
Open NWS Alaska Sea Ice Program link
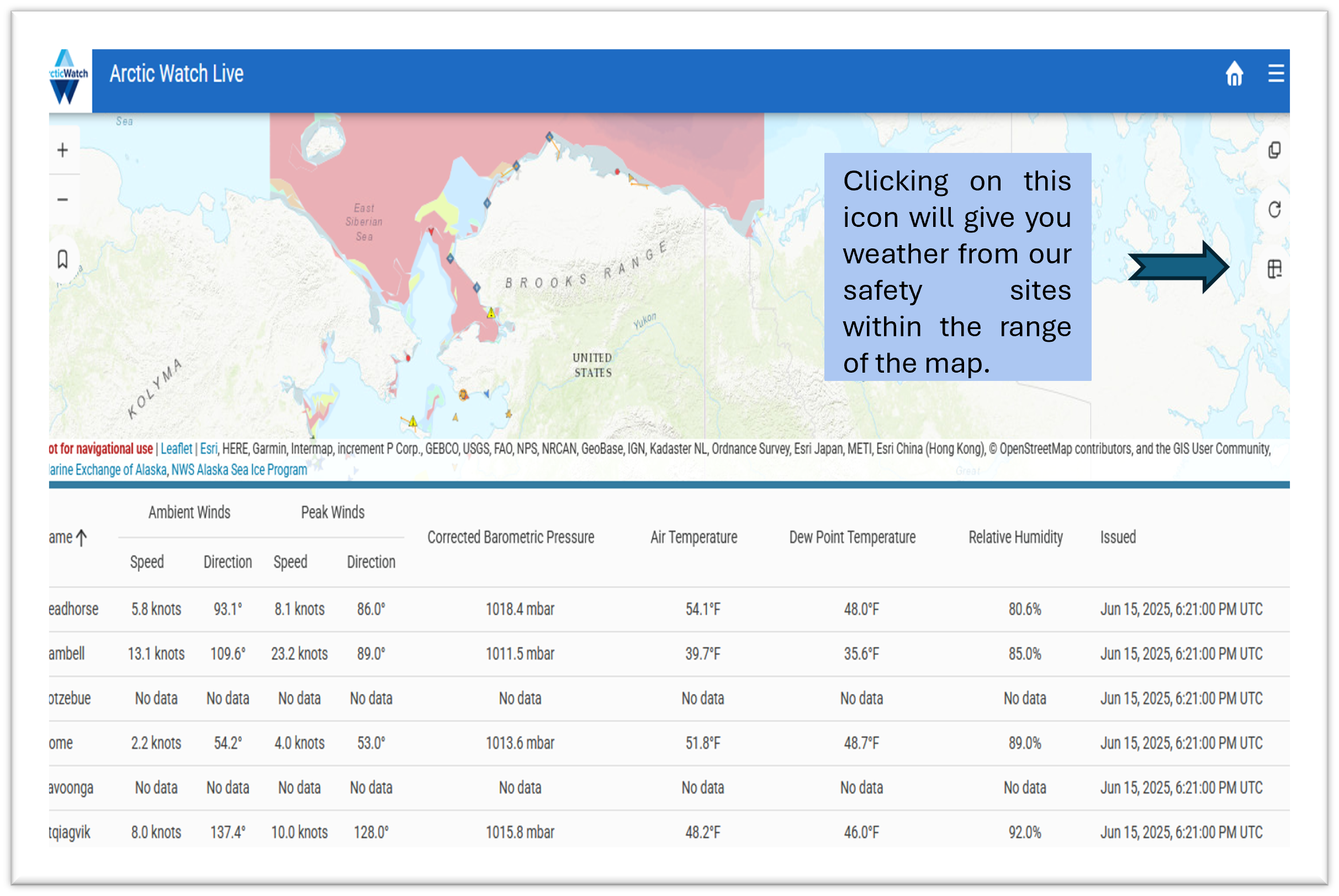point(239,470)
